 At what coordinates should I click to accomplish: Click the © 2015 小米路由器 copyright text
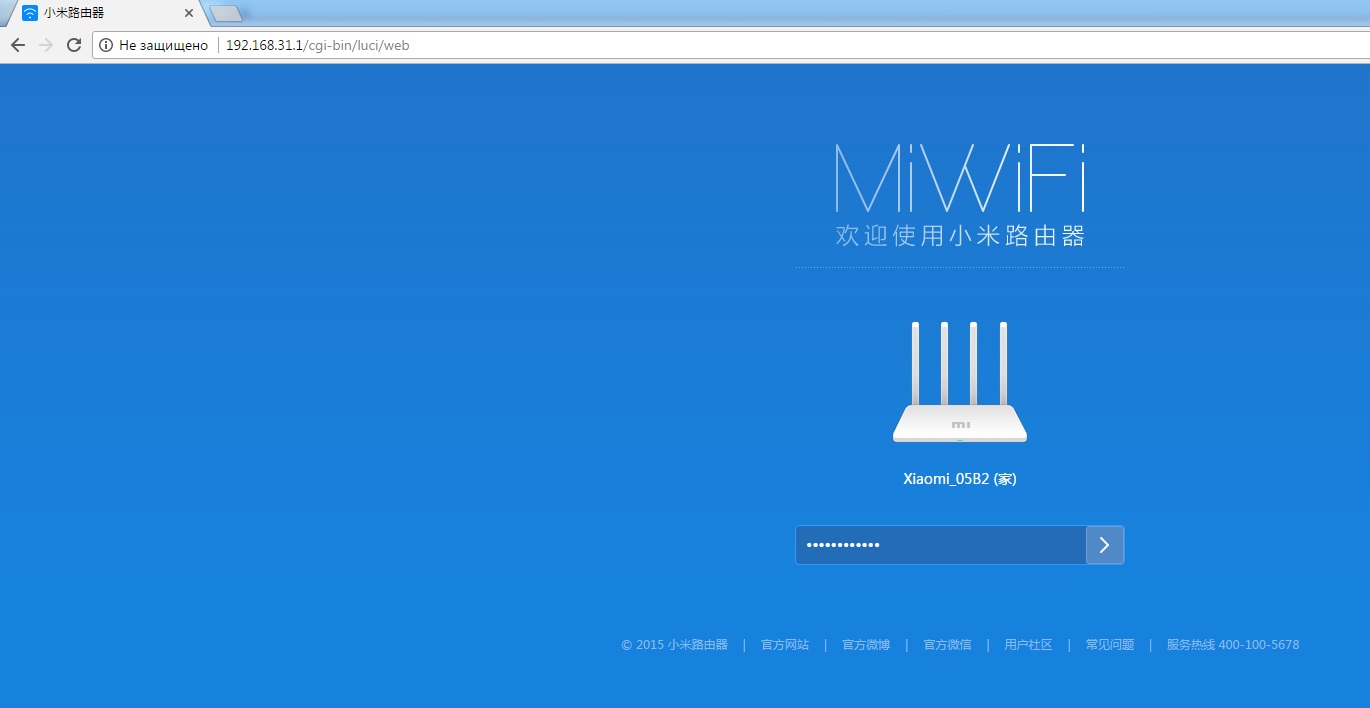click(675, 645)
